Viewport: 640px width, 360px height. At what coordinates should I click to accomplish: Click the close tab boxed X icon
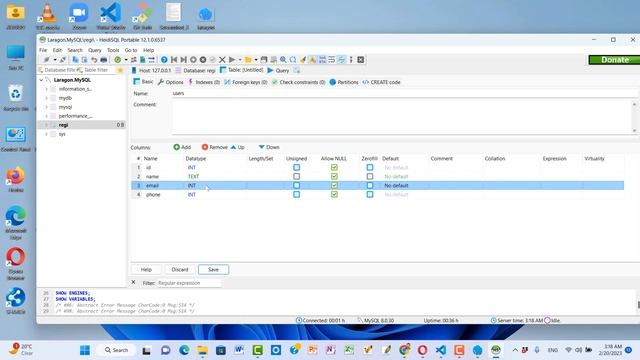tap(361, 60)
